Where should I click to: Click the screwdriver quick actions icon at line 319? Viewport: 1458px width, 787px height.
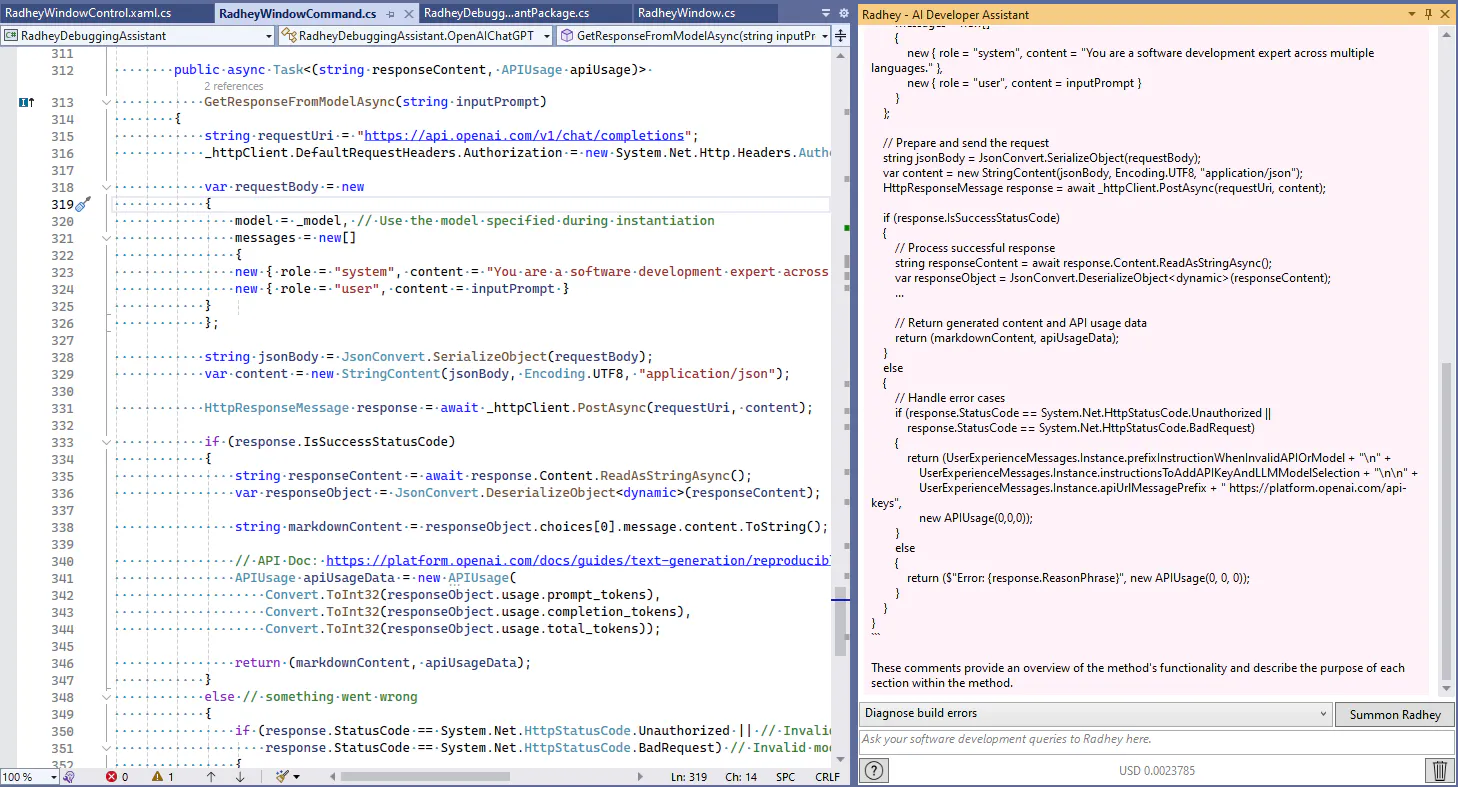click(84, 204)
